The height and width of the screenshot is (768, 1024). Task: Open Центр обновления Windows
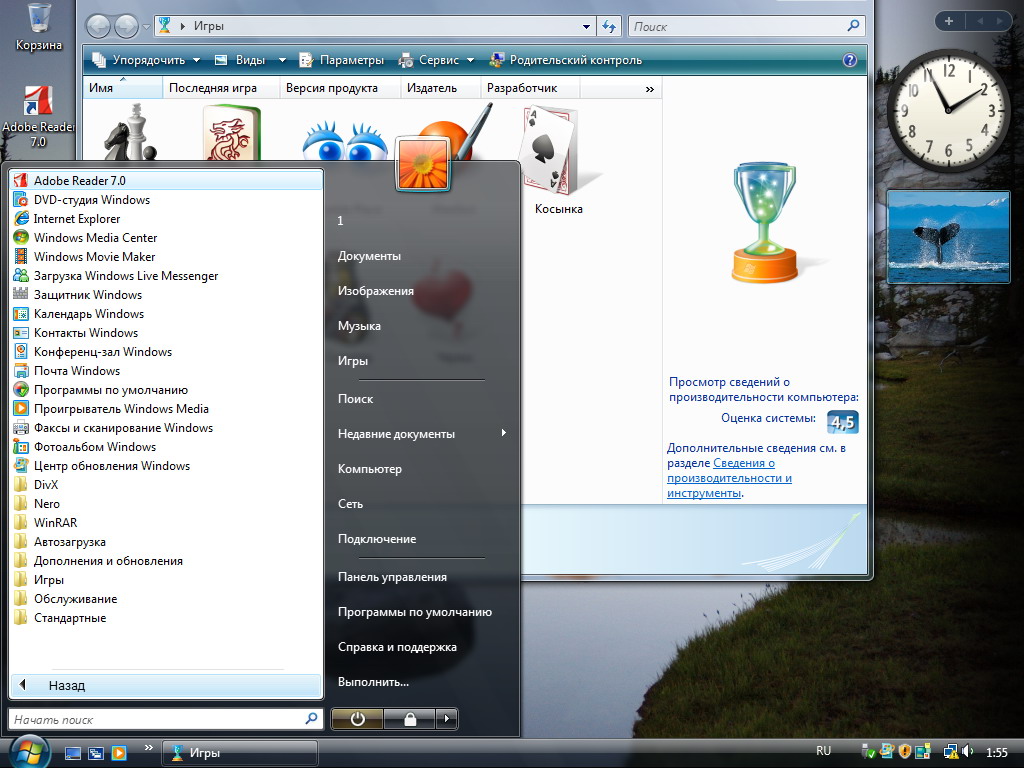(166, 466)
